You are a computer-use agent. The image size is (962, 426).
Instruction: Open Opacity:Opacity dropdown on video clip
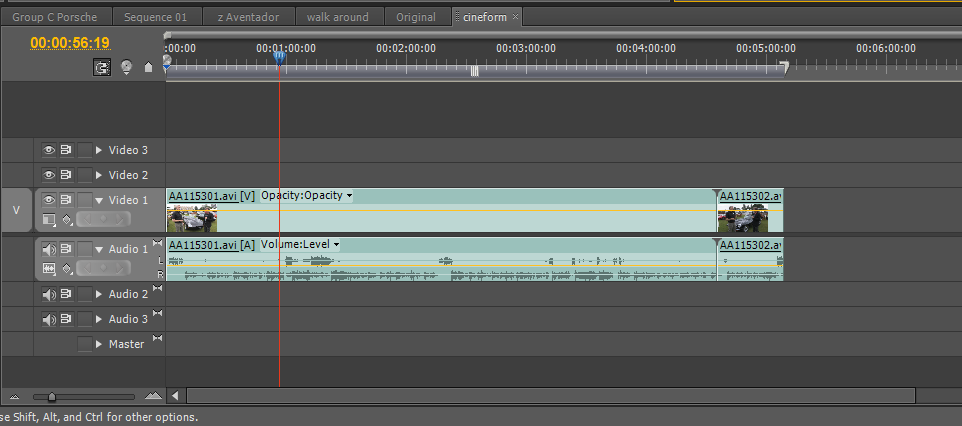click(349, 195)
